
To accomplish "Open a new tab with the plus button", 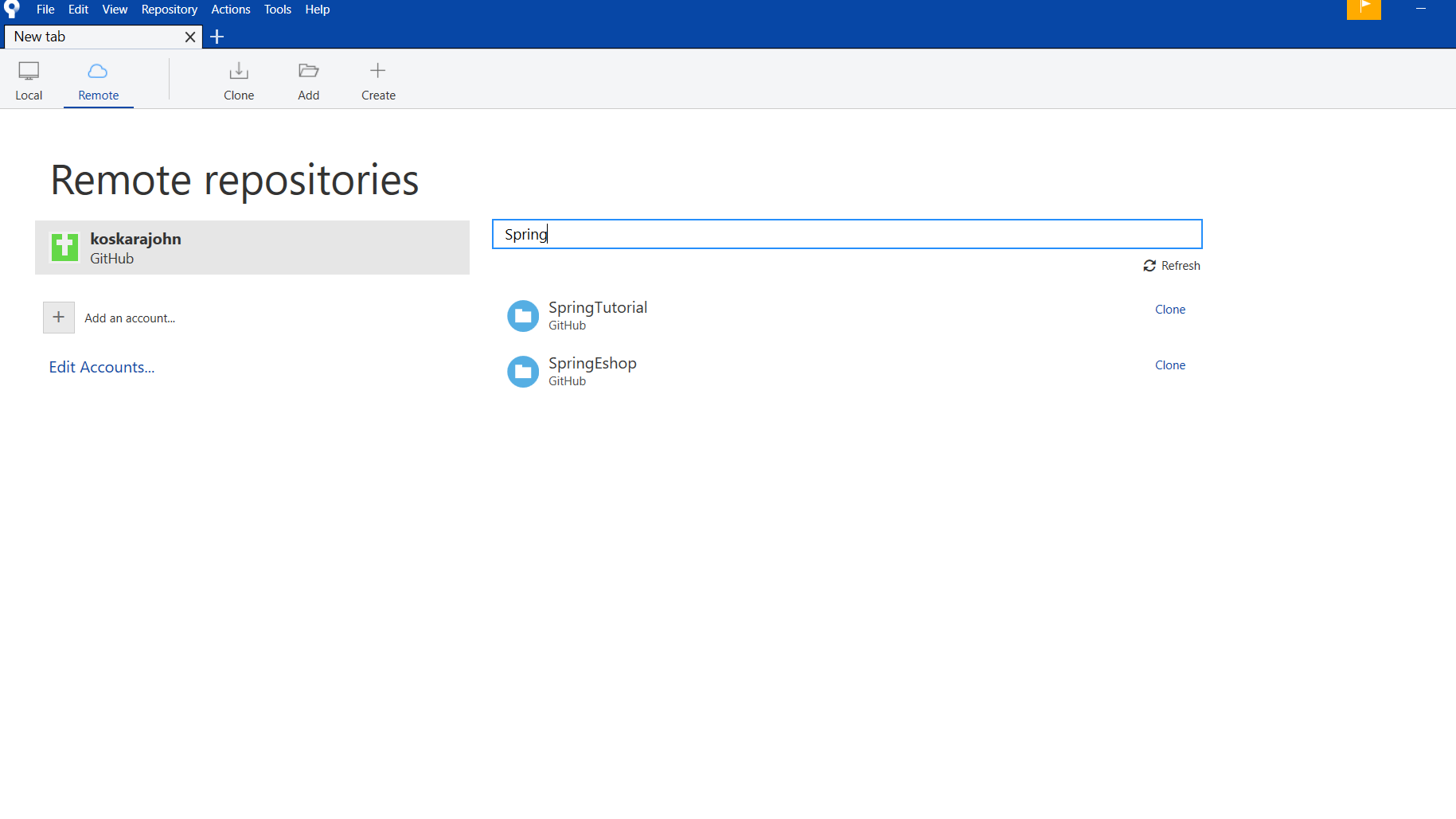I will (x=217, y=37).
